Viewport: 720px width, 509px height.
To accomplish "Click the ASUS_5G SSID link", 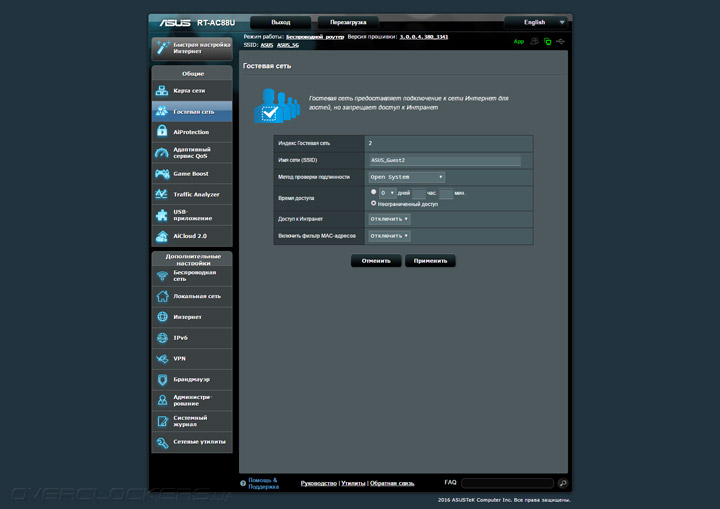I will [x=288, y=45].
